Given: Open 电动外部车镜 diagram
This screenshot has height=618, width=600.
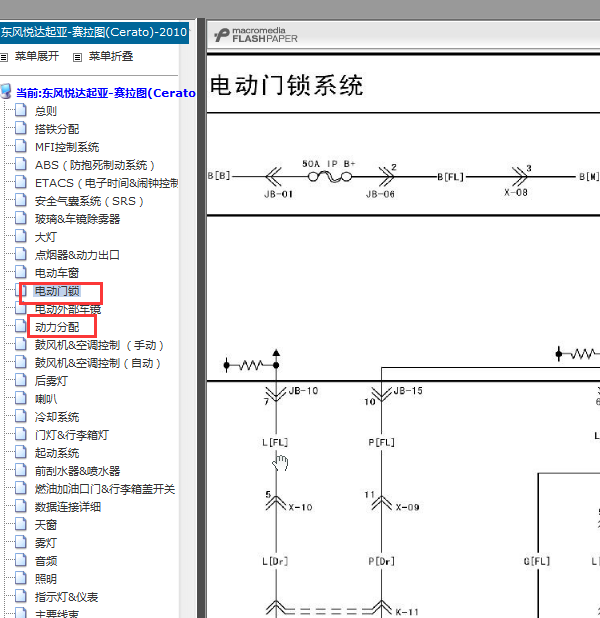Looking at the screenshot, I should [68, 309].
